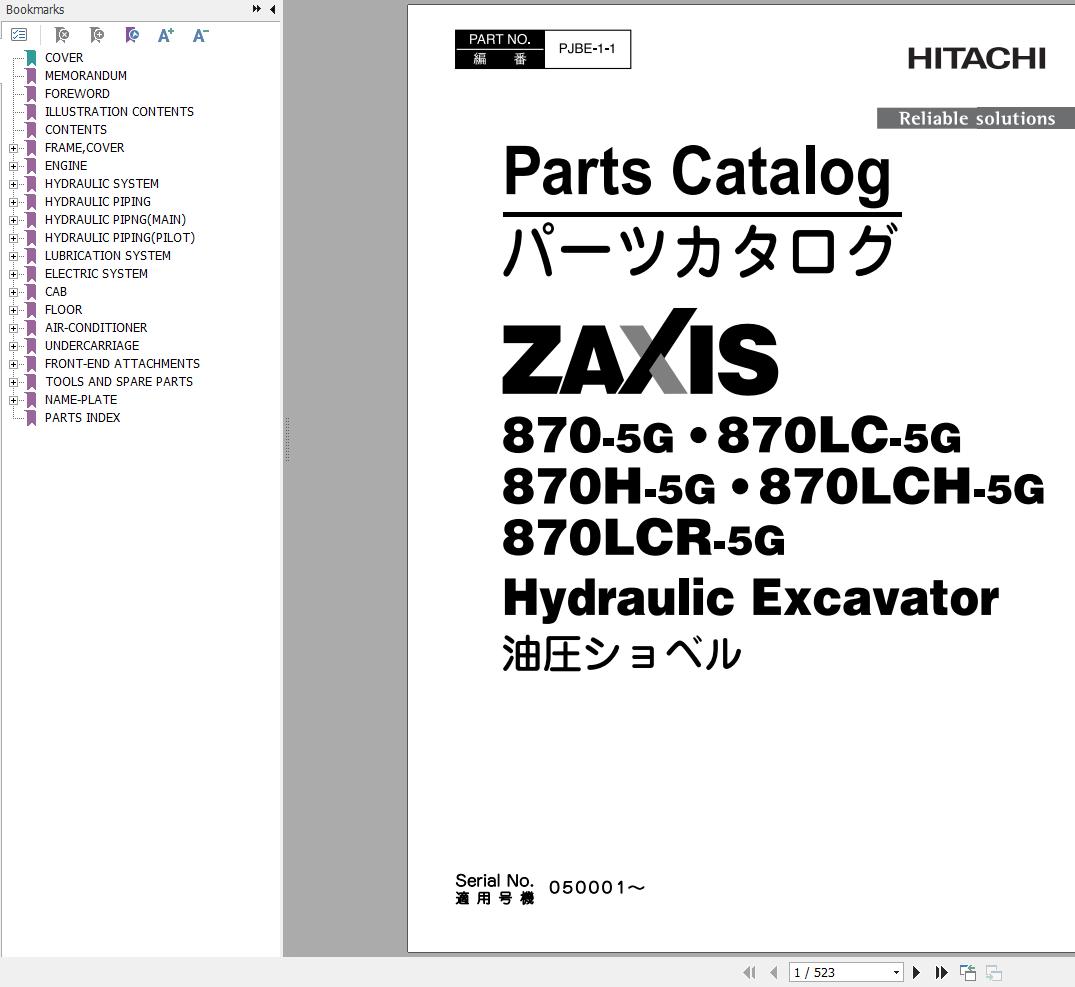The width and height of the screenshot is (1075, 987).
Task: Click the double-arrow expand panel icon
Action: tap(256, 9)
